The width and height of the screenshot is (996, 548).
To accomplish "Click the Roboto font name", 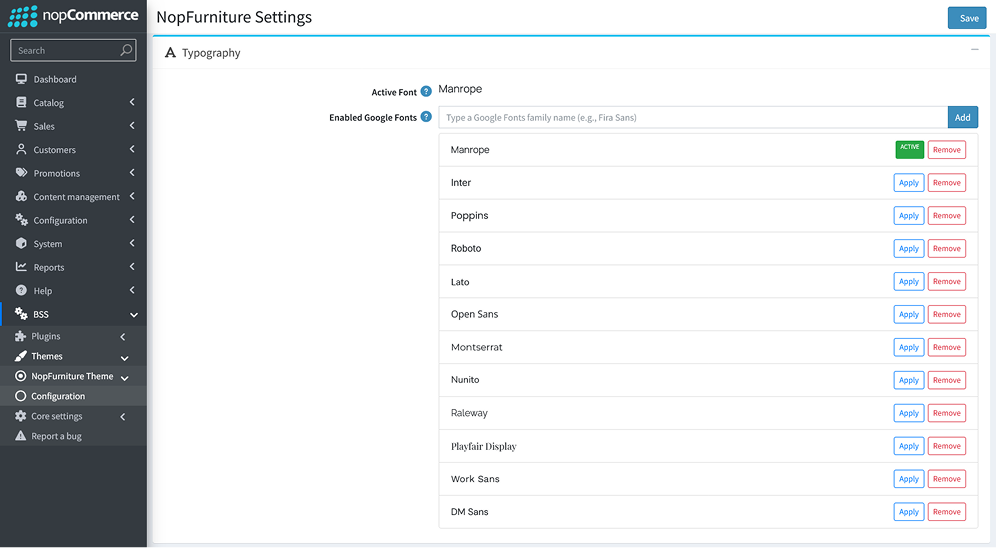I will point(466,248).
